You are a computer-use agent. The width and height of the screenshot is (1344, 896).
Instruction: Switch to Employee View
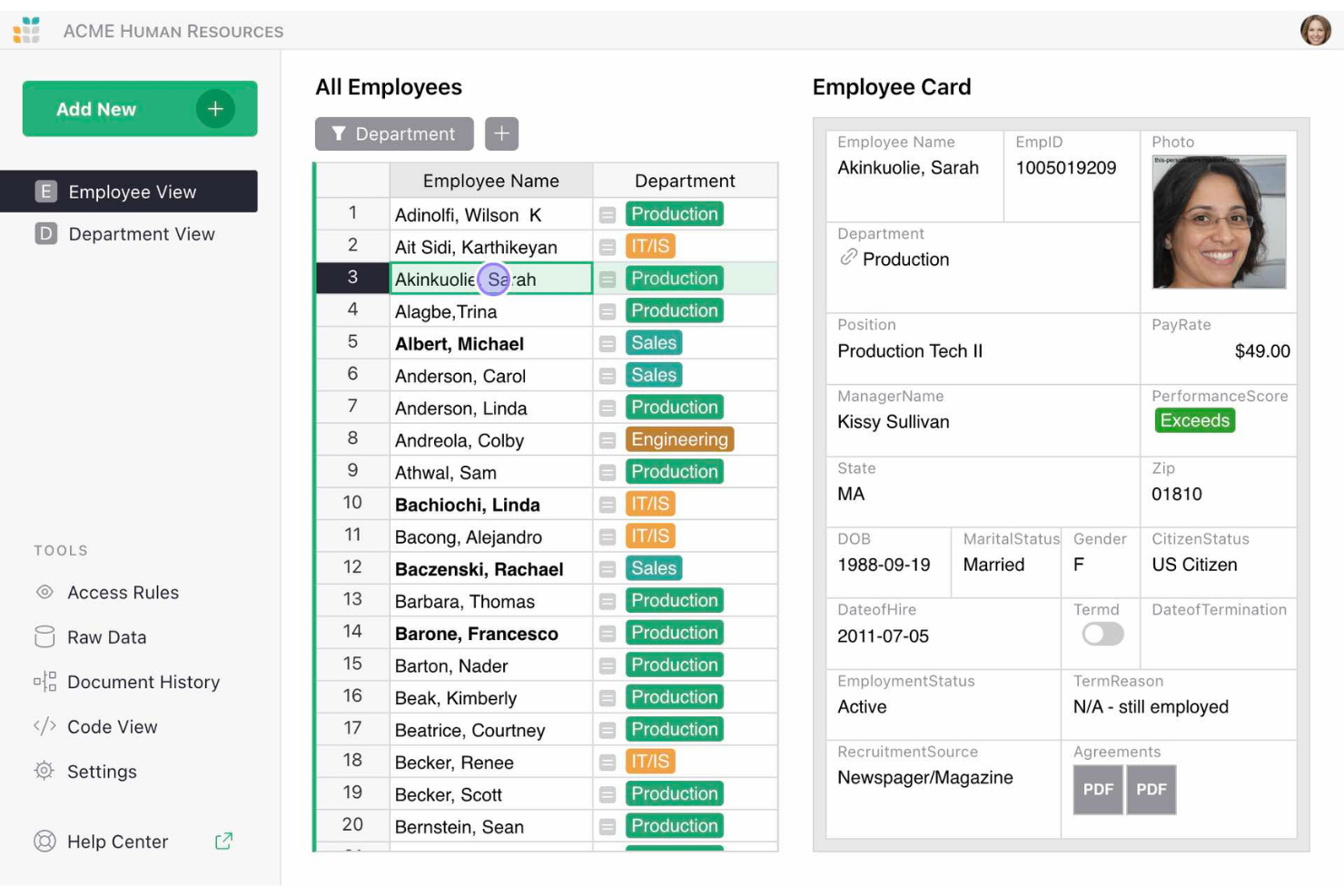pos(131,192)
